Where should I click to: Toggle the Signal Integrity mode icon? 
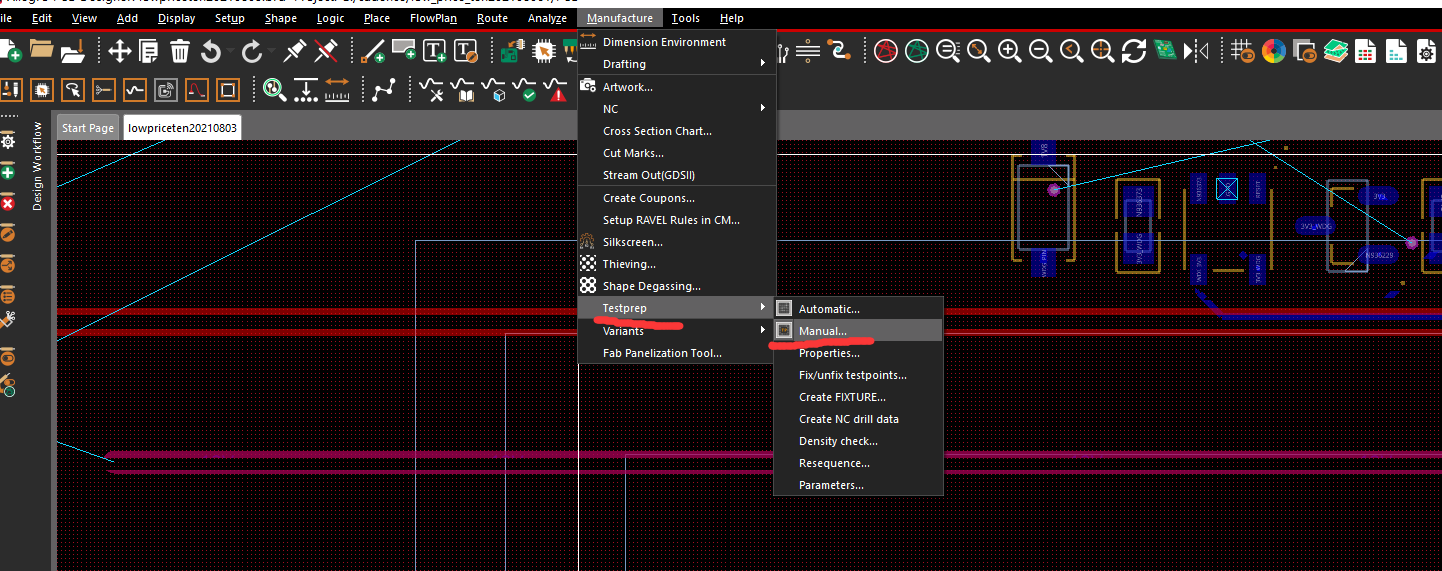pos(135,91)
